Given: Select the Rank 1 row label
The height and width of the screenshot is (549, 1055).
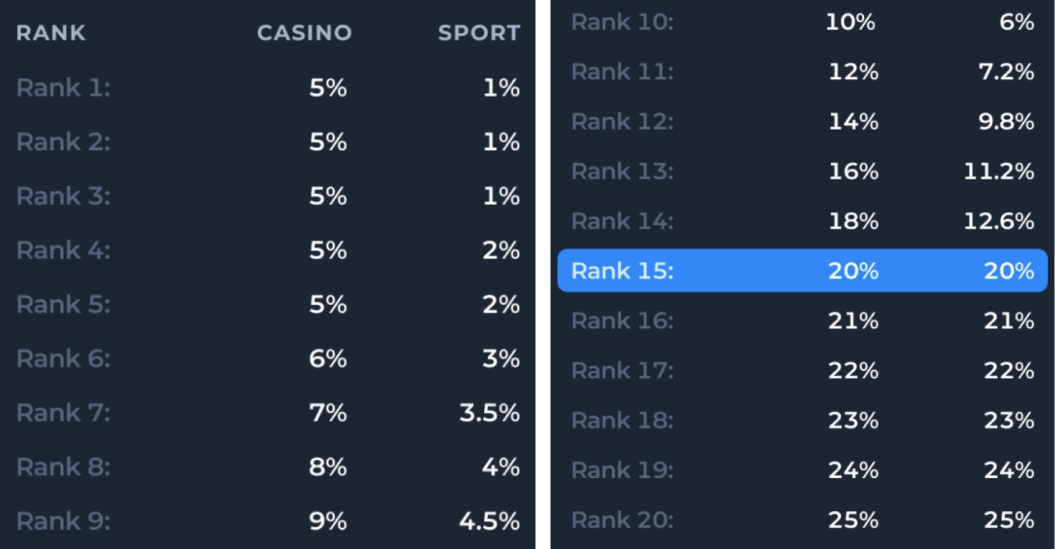Looking at the screenshot, I should point(63,88).
